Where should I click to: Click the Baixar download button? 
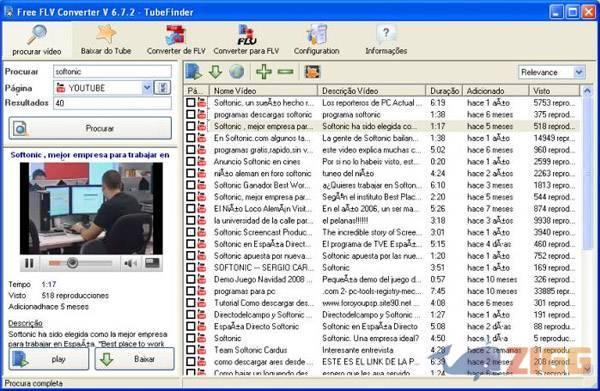[134, 359]
